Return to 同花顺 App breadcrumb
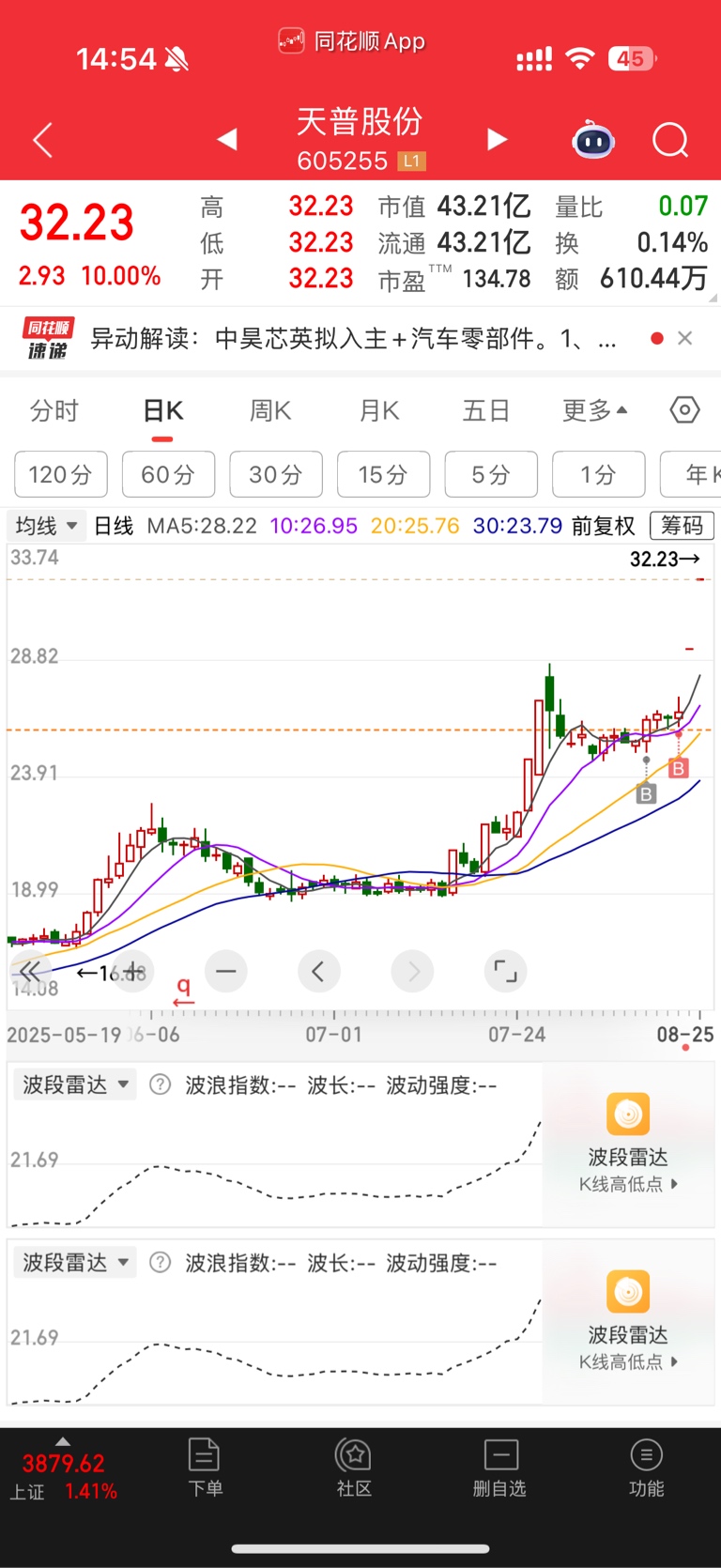This screenshot has width=721, height=1568. (352, 41)
